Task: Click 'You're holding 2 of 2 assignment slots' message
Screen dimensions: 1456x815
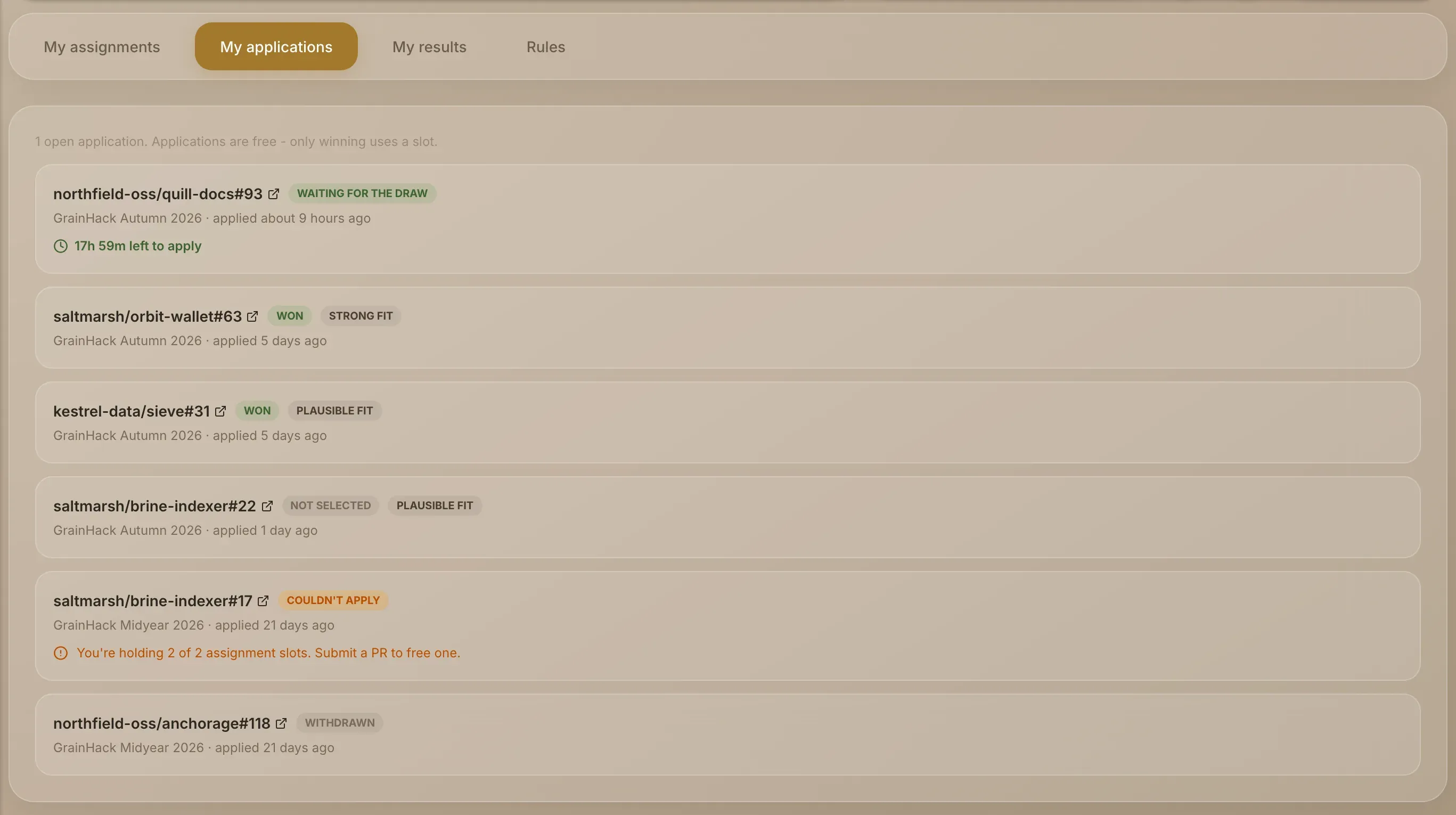Action: tap(268, 653)
